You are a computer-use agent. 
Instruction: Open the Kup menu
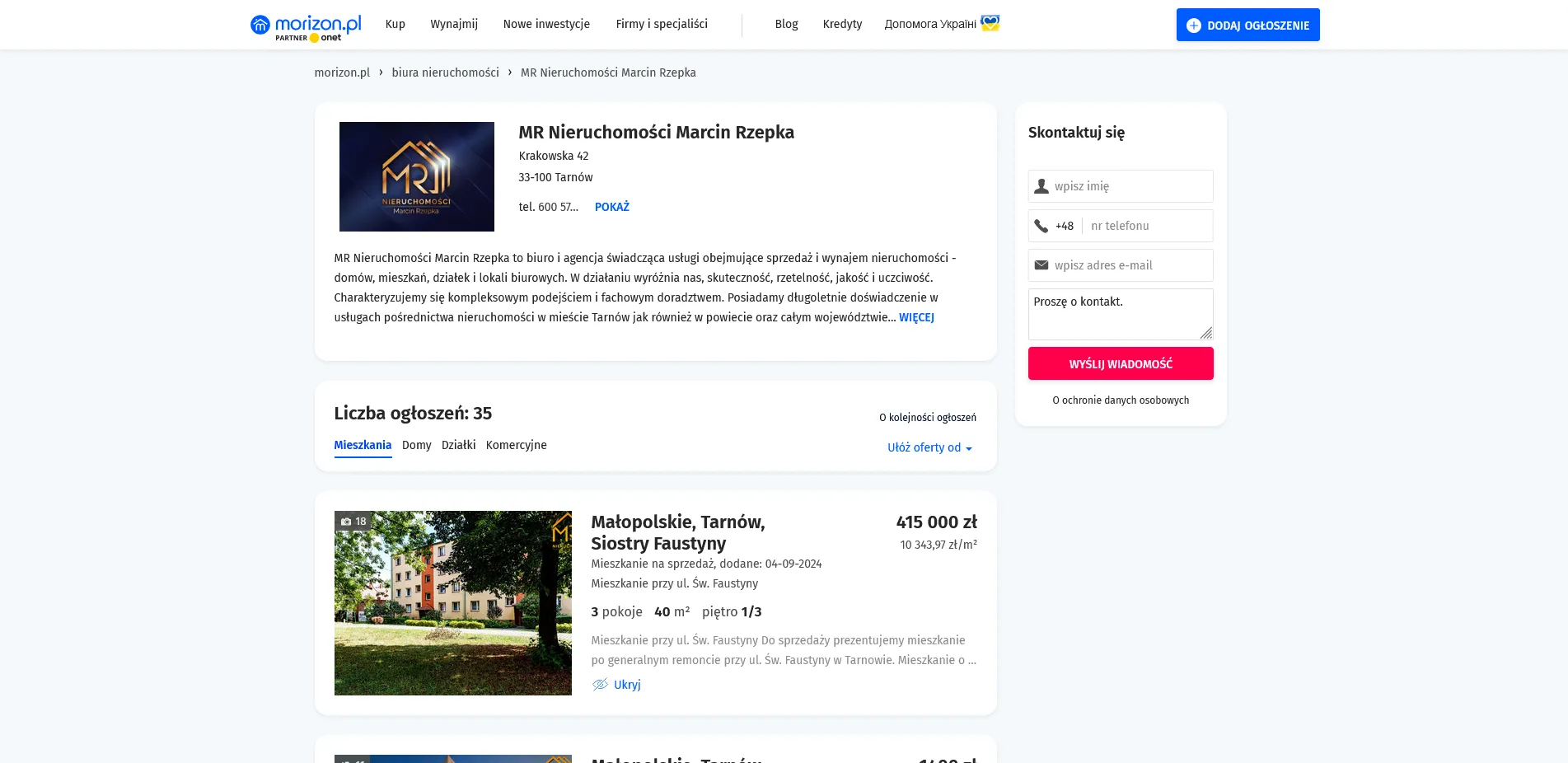[x=396, y=24]
